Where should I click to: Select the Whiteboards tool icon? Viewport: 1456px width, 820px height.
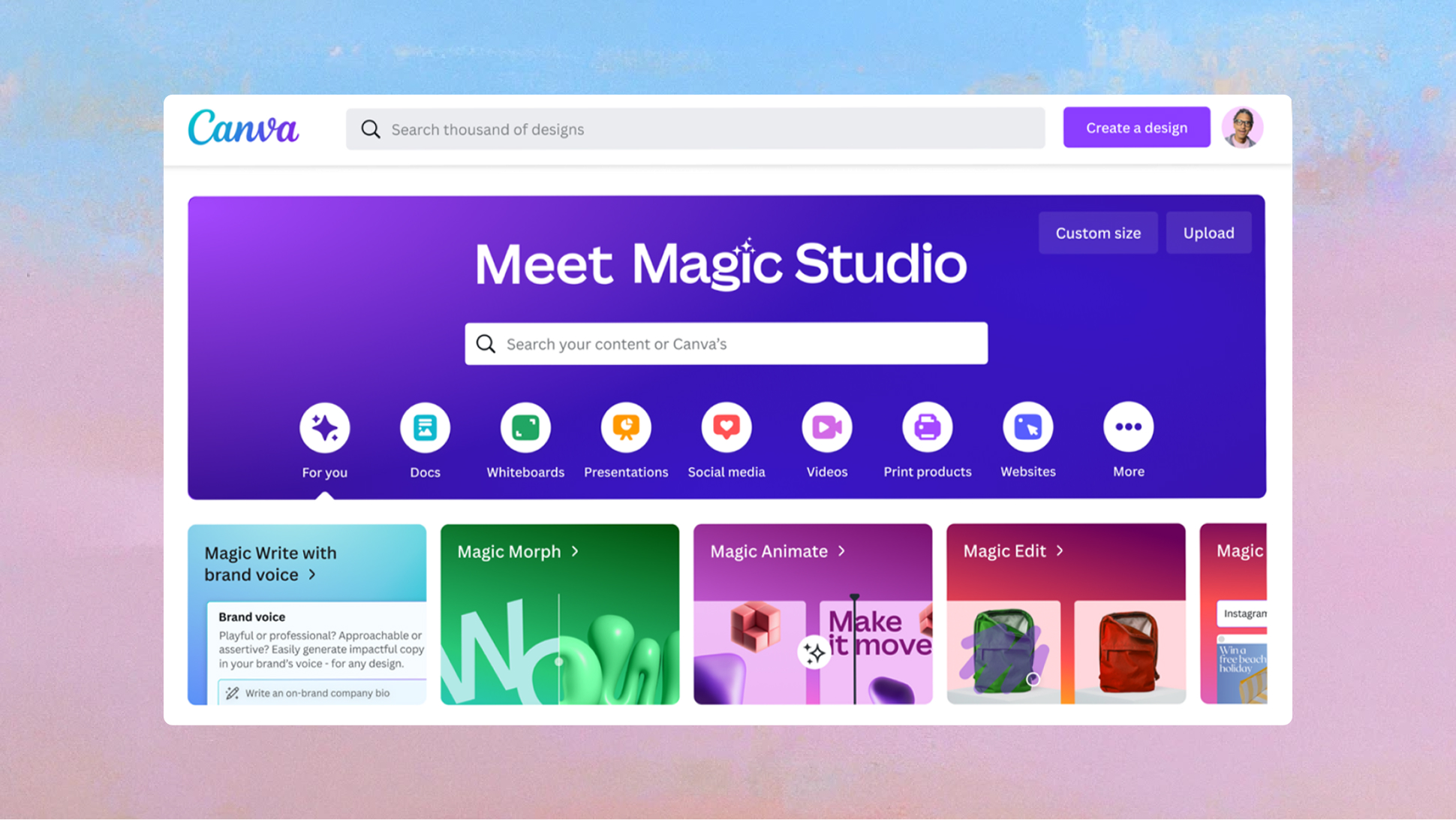click(x=525, y=428)
